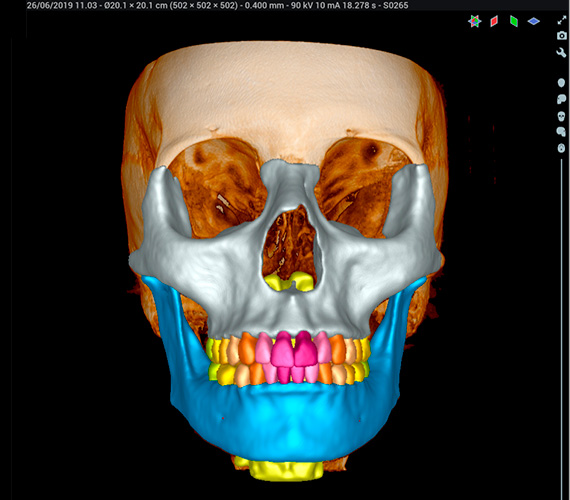This screenshot has height=500, width=570.
Task: Click the scan info header text
Action: coord(217,5)
